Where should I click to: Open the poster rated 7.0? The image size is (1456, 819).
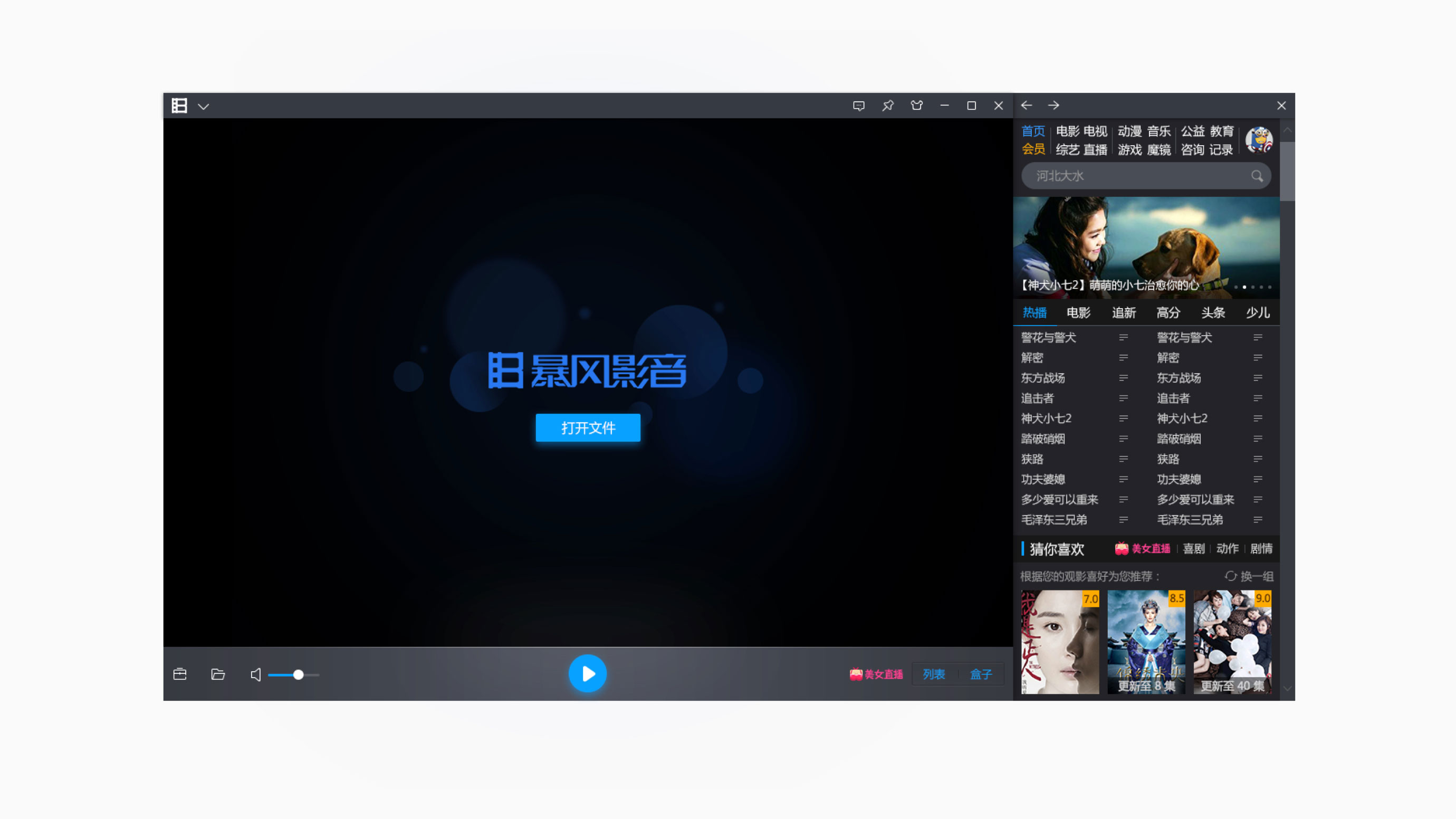click(x=1060, y=642)
